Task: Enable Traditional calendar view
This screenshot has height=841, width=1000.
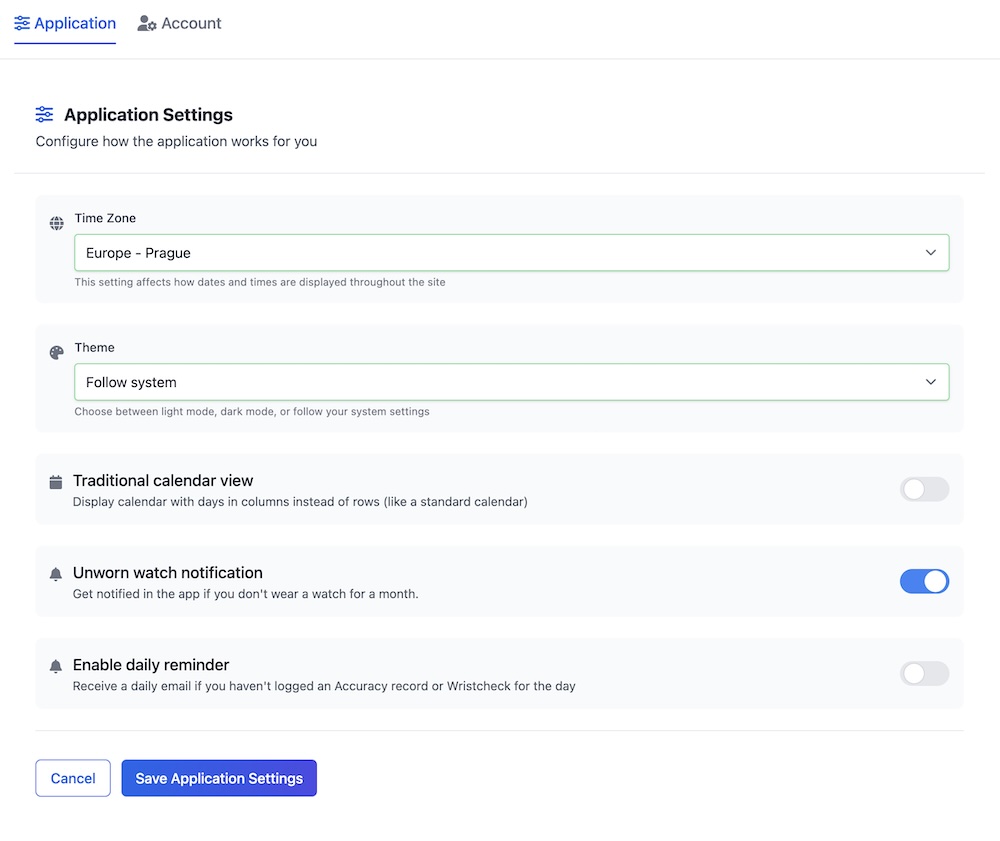Action: [924, 489]
